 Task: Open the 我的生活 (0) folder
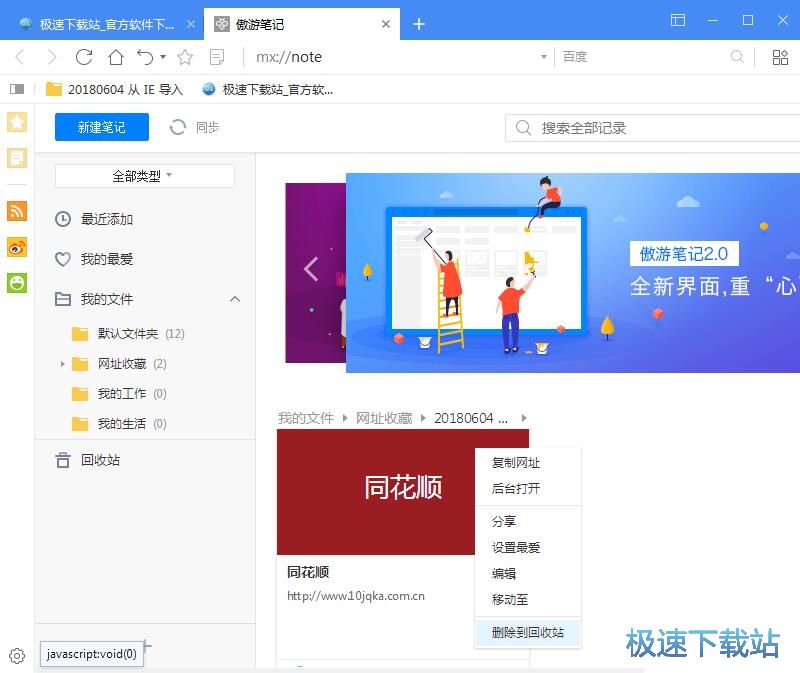pos(119,423)
